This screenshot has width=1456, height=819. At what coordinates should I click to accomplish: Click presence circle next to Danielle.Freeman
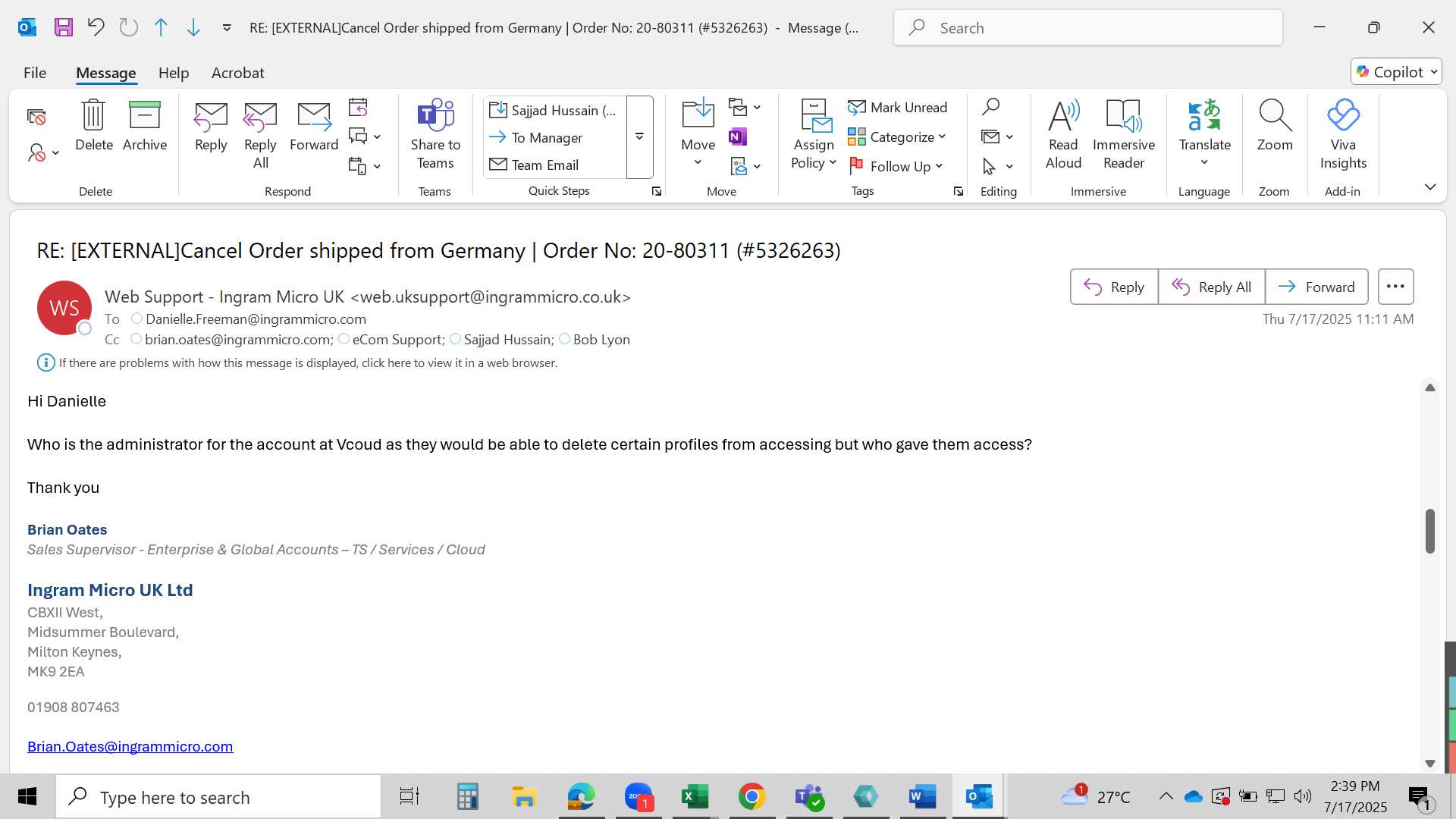point(136,318)
